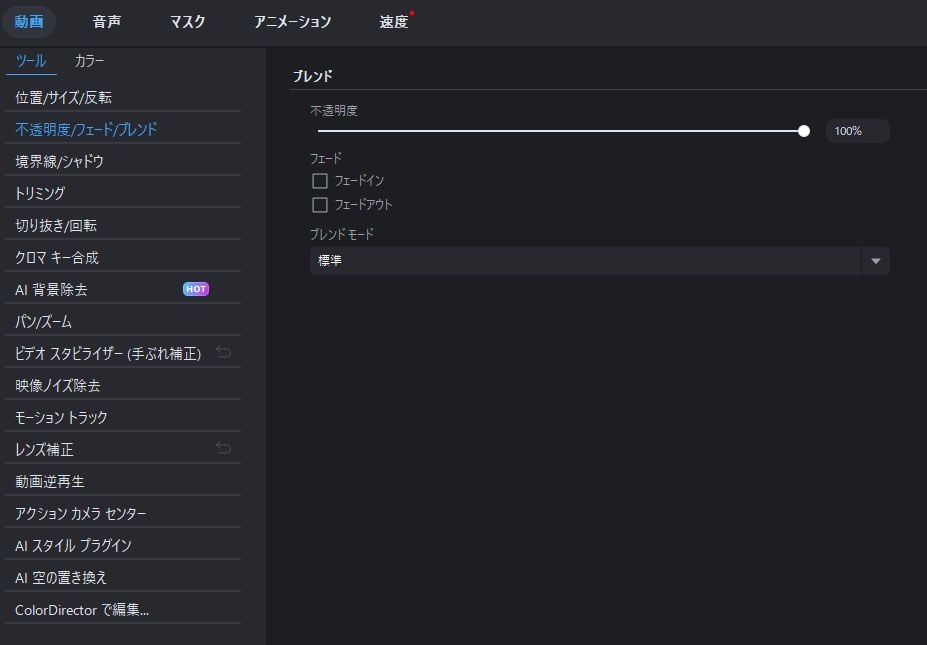Enable the フェードイン checkbox
This screenshot has width=927, height=645.
click(x=320, y=181)
